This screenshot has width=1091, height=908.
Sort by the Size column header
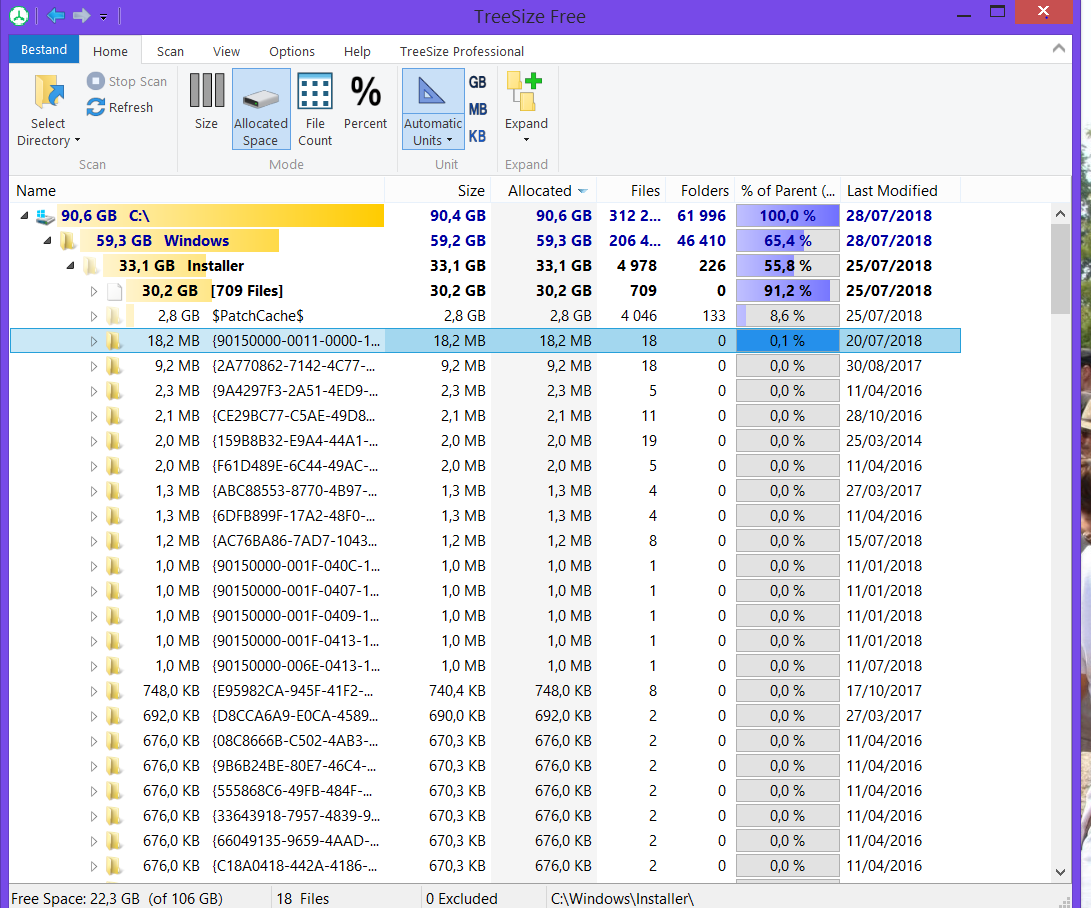[x=438, y=191]
